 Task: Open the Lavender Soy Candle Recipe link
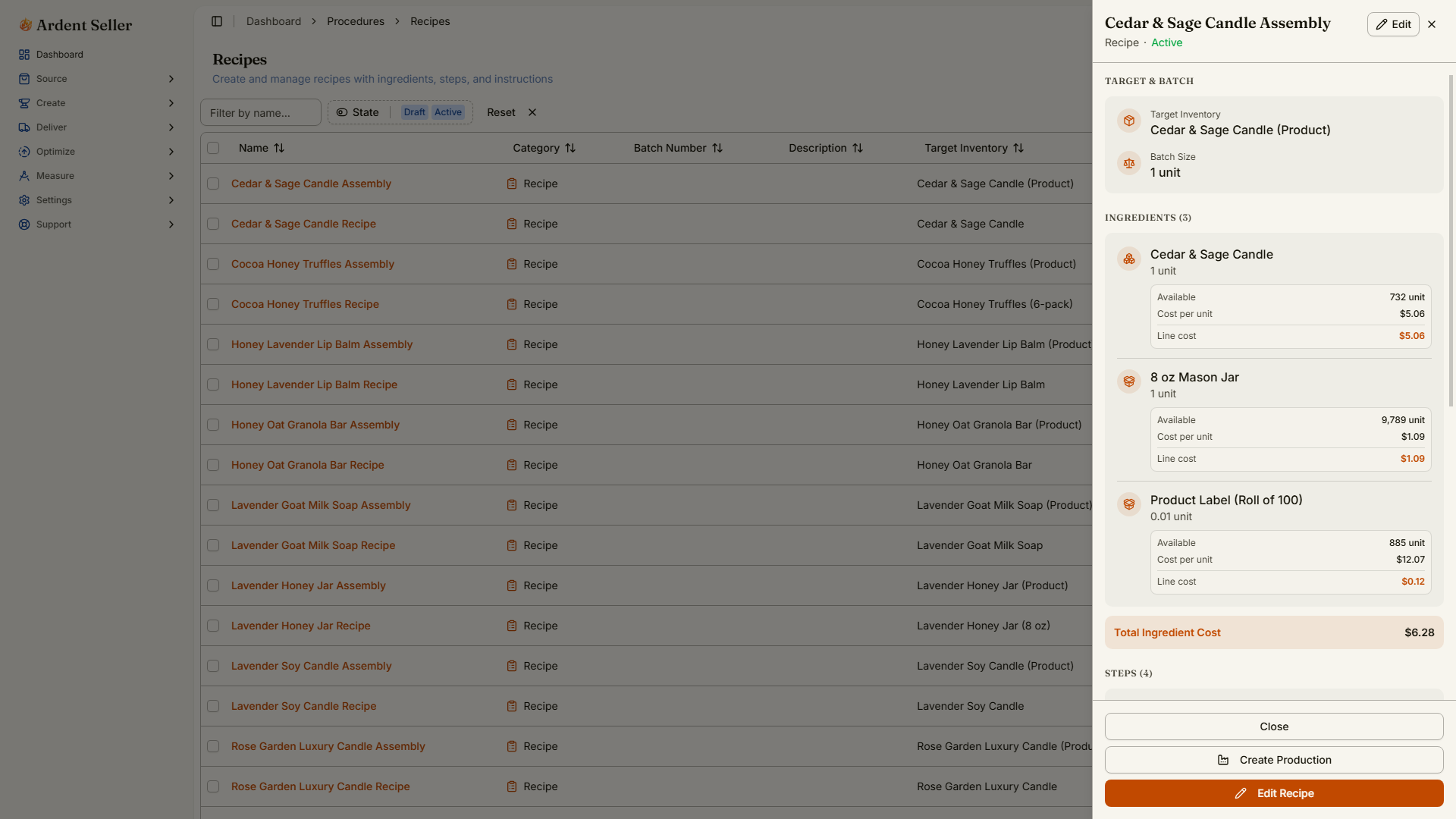click(304, 706)
